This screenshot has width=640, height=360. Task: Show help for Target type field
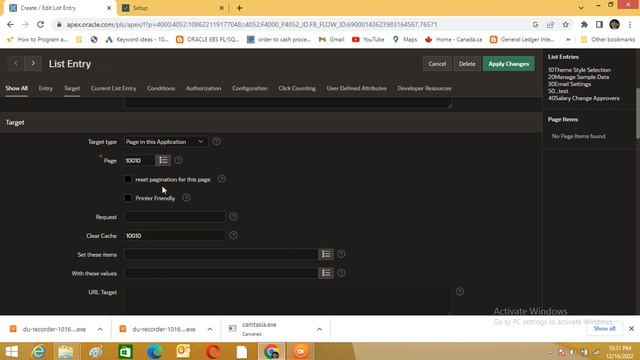coord(216,141)
